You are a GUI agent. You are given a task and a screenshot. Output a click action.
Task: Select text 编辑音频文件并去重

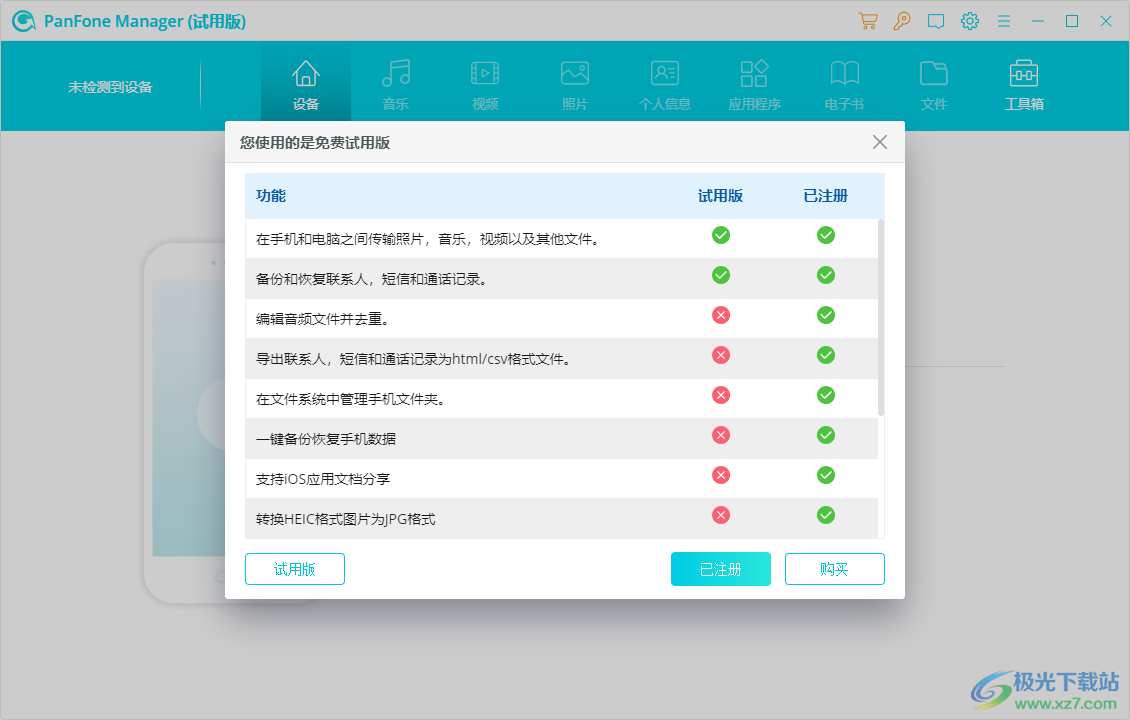coord(323,319)
